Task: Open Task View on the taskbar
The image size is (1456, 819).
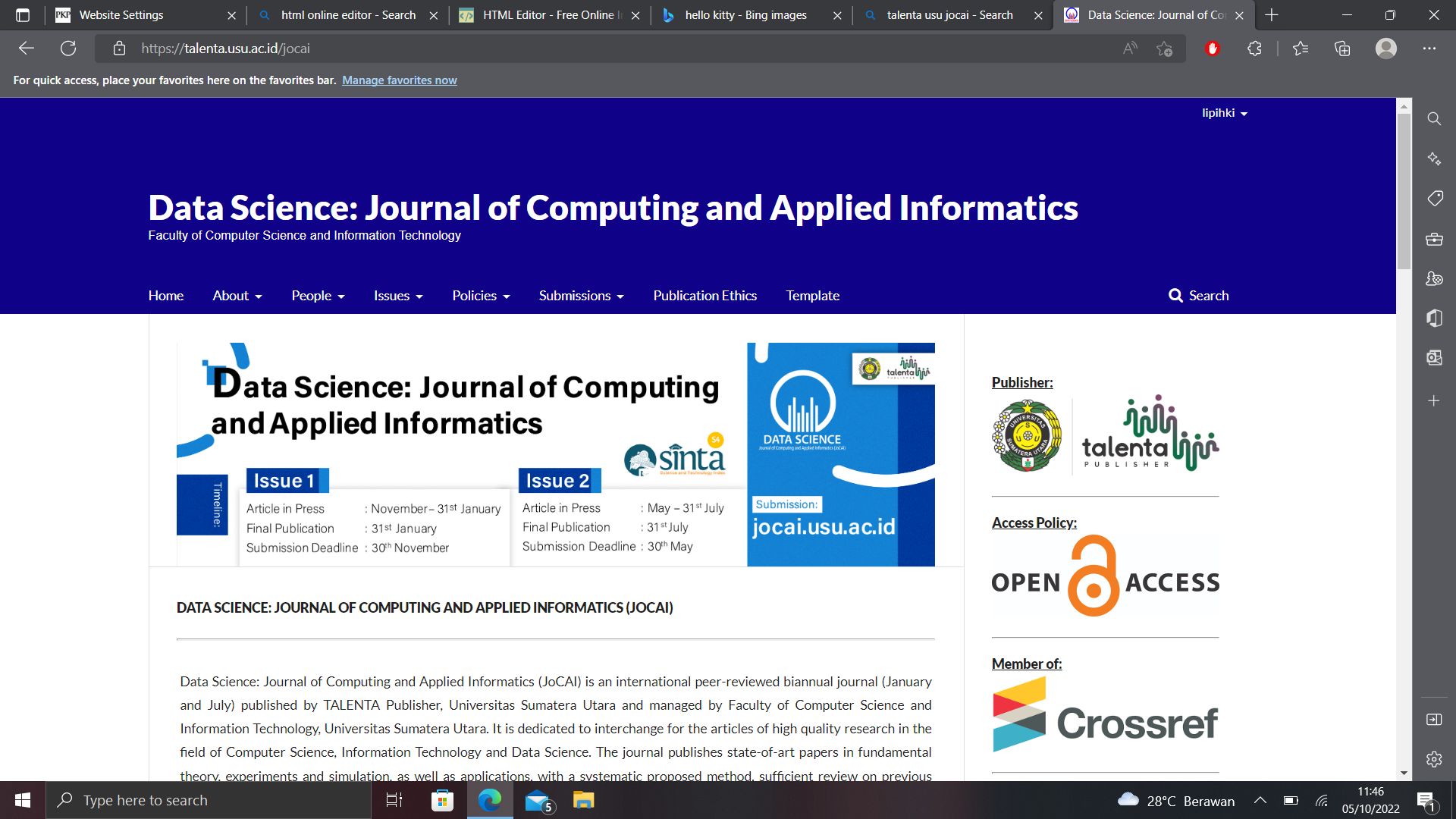Action: click(x=394, y=800)
